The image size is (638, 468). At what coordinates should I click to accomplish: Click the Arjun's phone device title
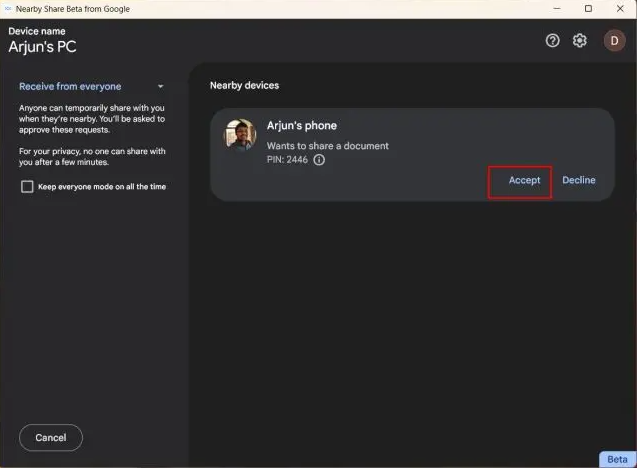click(302, 125)
